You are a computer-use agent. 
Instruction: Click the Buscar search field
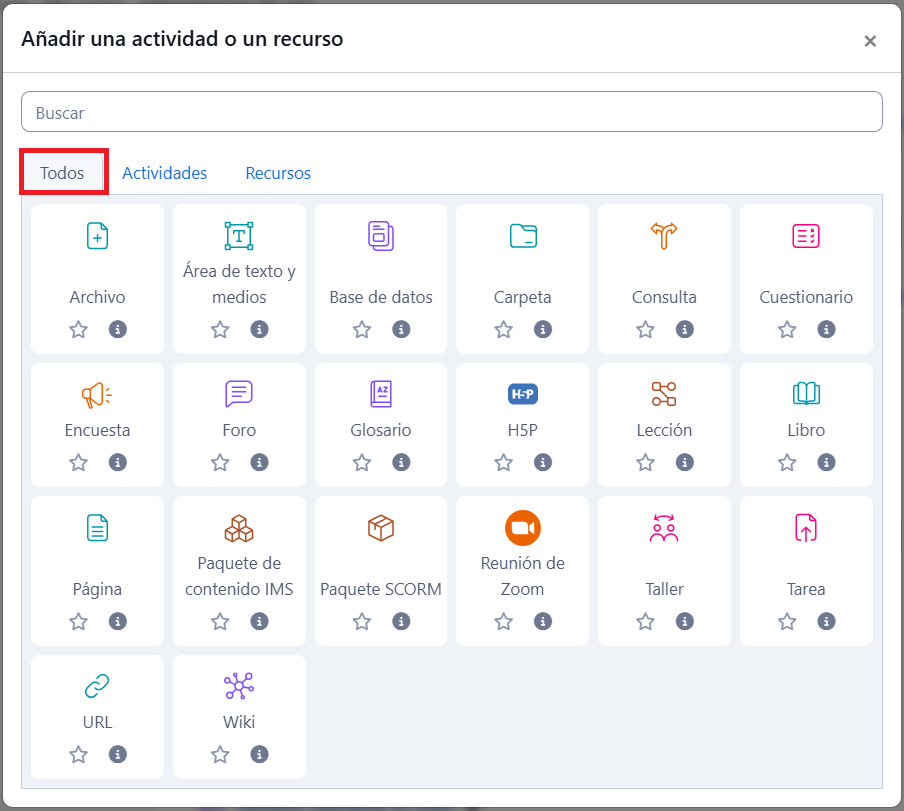point(451,113)
